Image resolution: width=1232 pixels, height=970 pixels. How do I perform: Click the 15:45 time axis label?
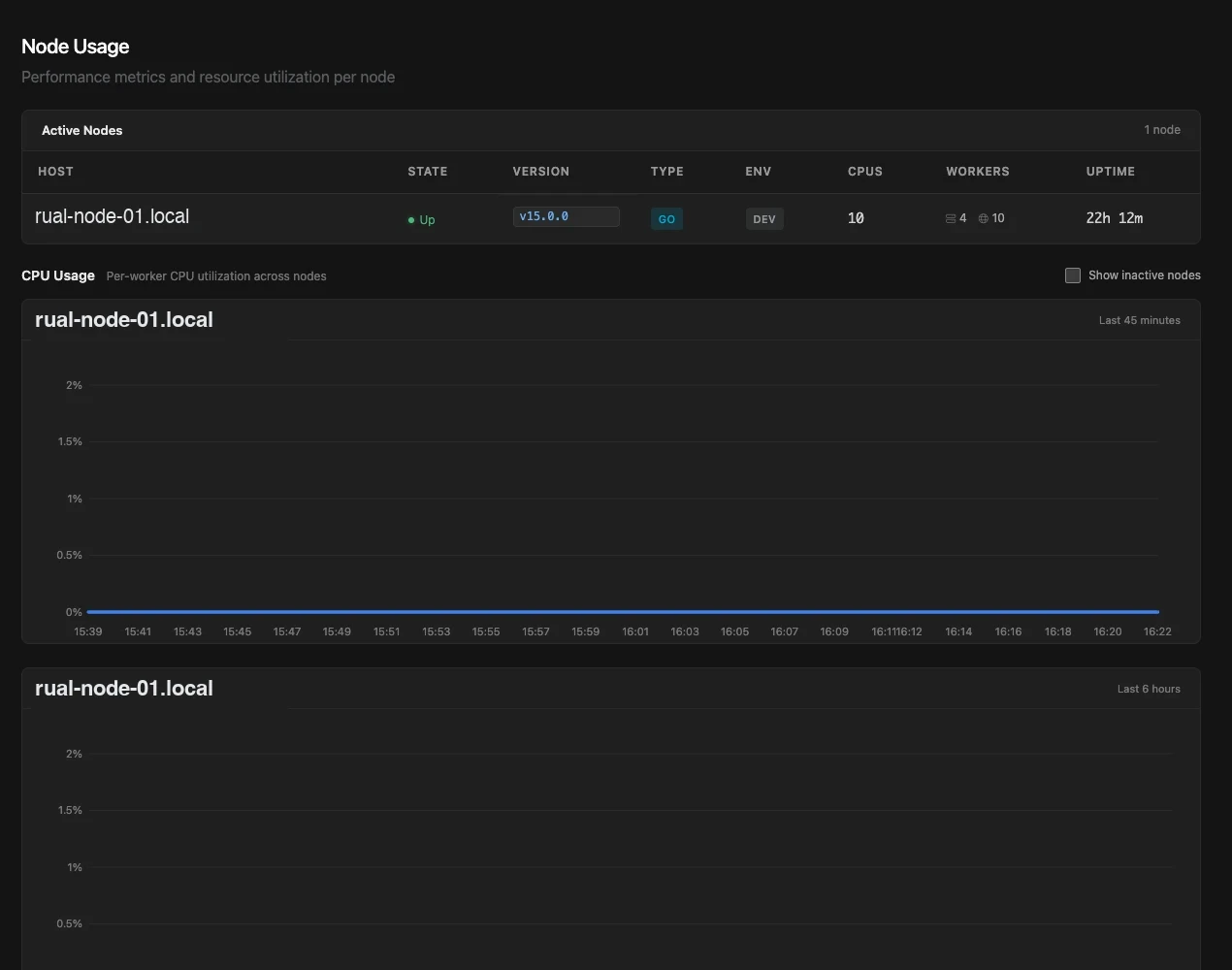[238, 631]
